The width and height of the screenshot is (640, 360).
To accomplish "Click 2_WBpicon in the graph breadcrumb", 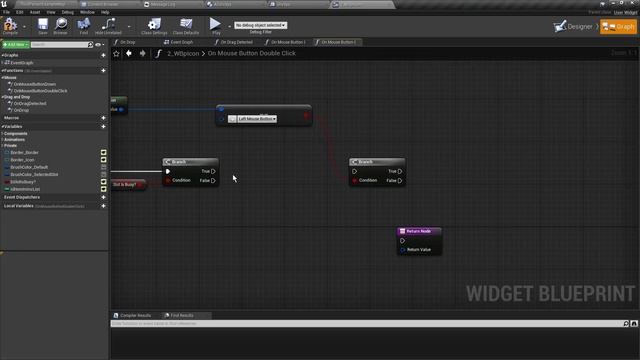I will [x=183, y=53].
